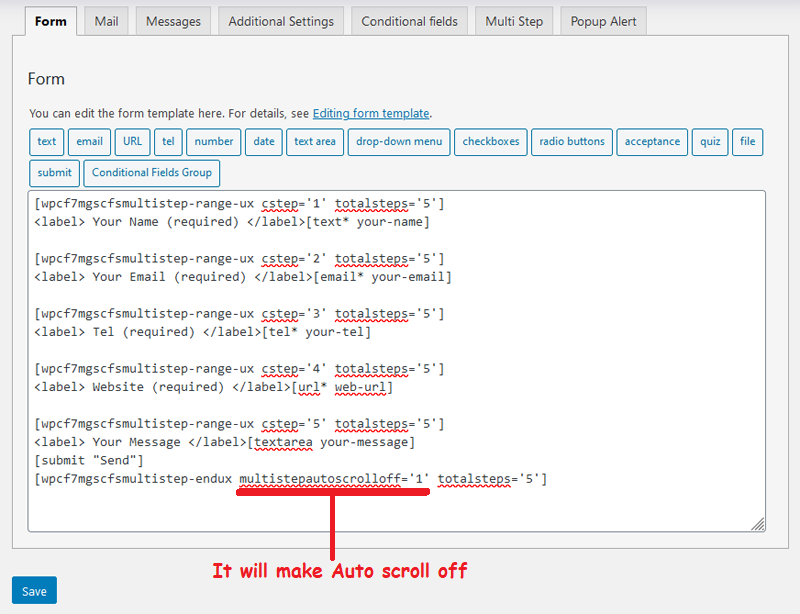Add a date field tag

264,142
